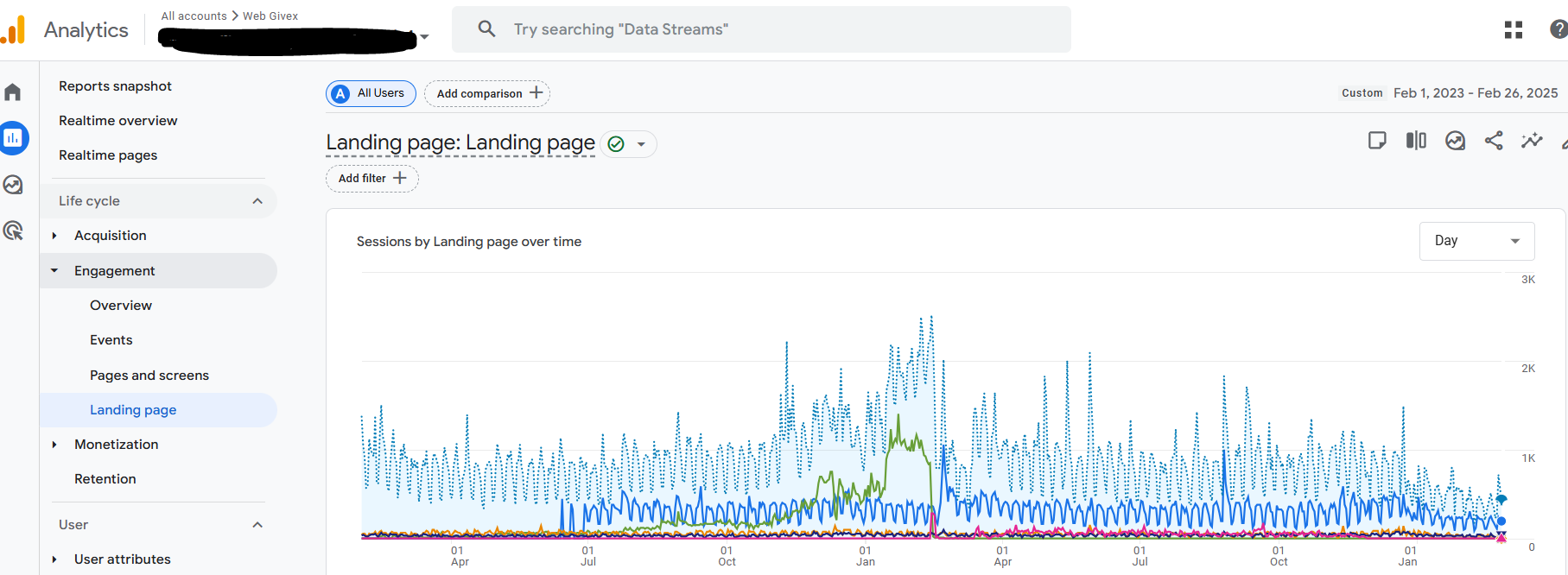Open the Advertising icon in left rail
1568x575 pixels.
tap(14, 231)
